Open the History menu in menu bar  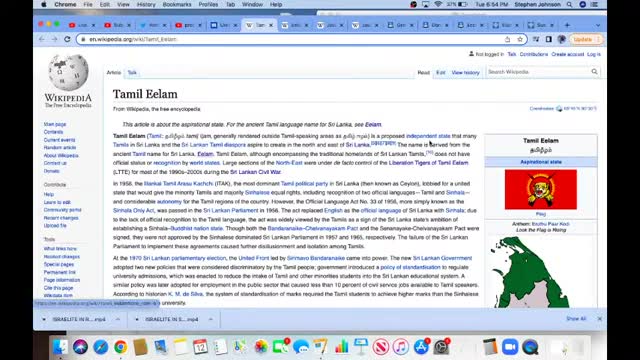click(x=146, y=4)
